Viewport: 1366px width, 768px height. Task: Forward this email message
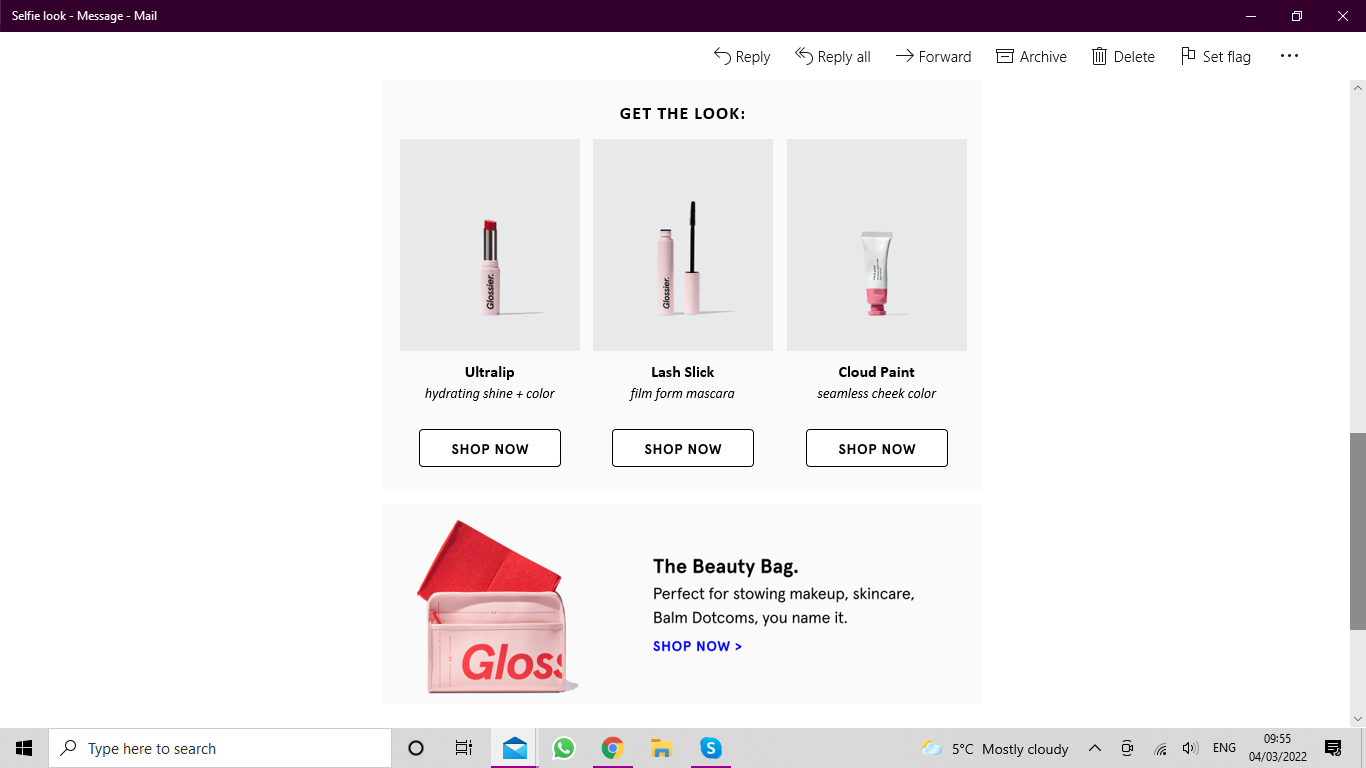tap(933, 57)
